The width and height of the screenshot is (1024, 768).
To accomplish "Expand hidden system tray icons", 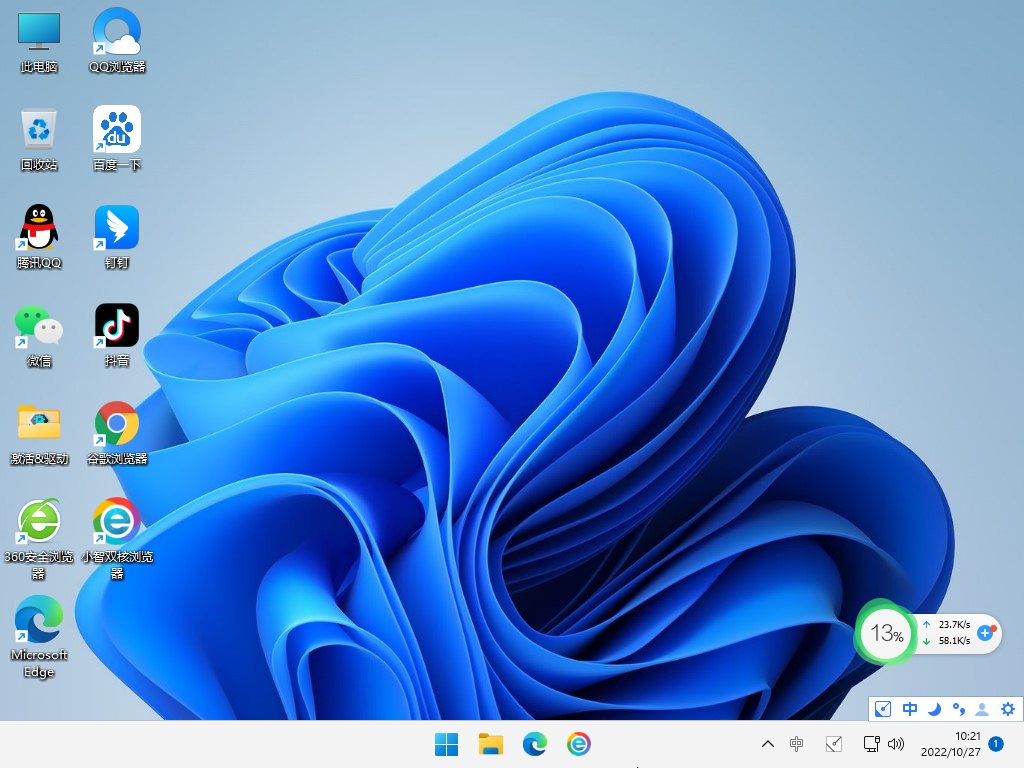I will pyautogui.click(x=767, y=744).
